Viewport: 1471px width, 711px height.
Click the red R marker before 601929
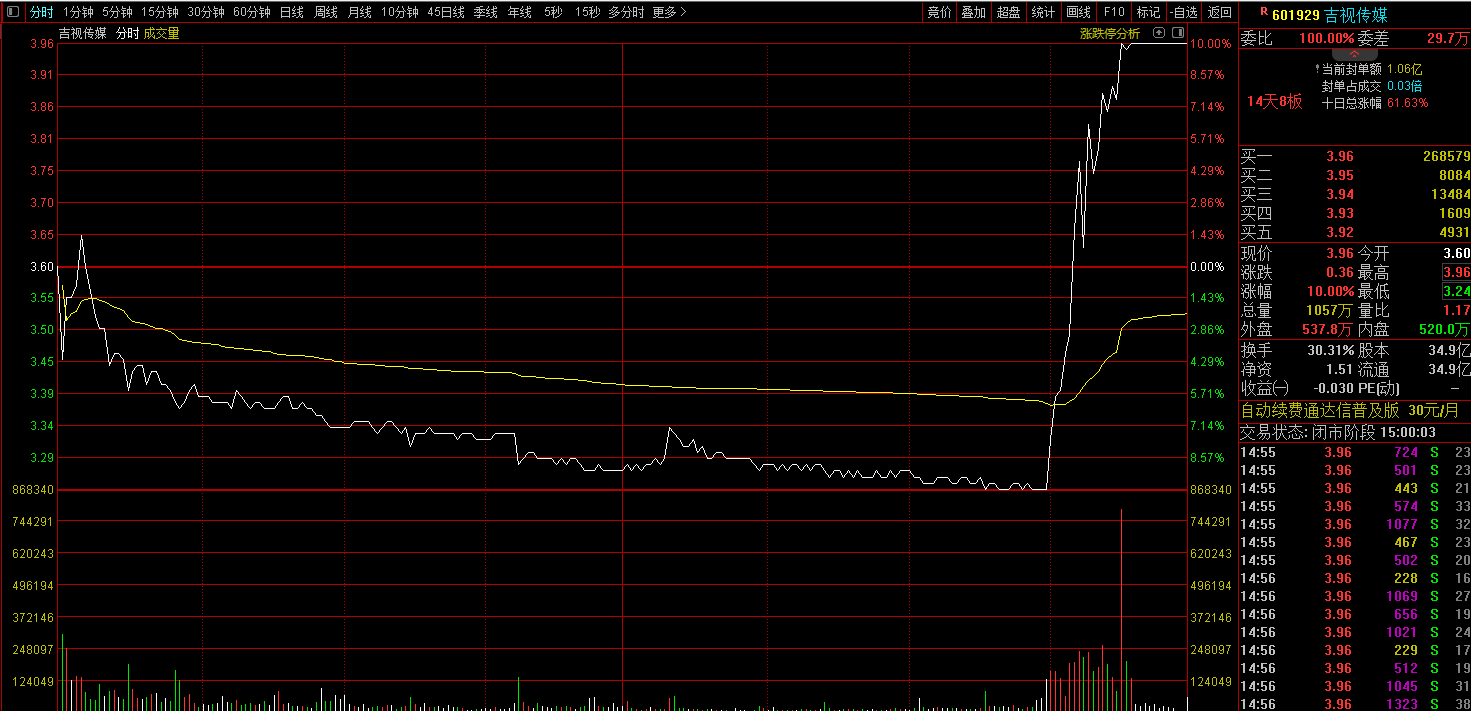(x=1264, y=12)
